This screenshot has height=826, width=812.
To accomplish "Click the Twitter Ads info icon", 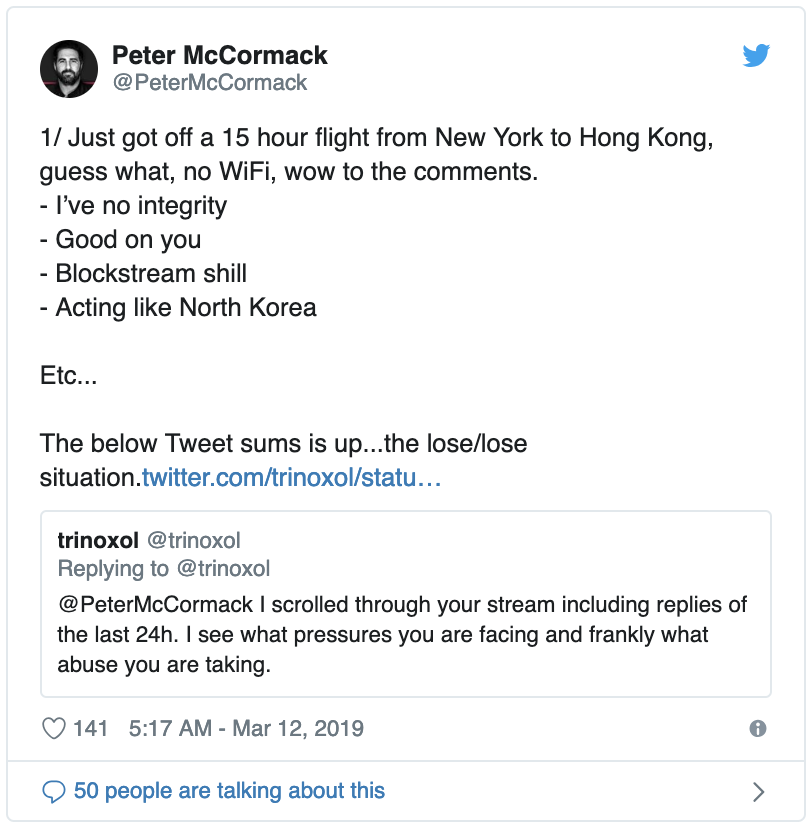I will pos(758,729).
